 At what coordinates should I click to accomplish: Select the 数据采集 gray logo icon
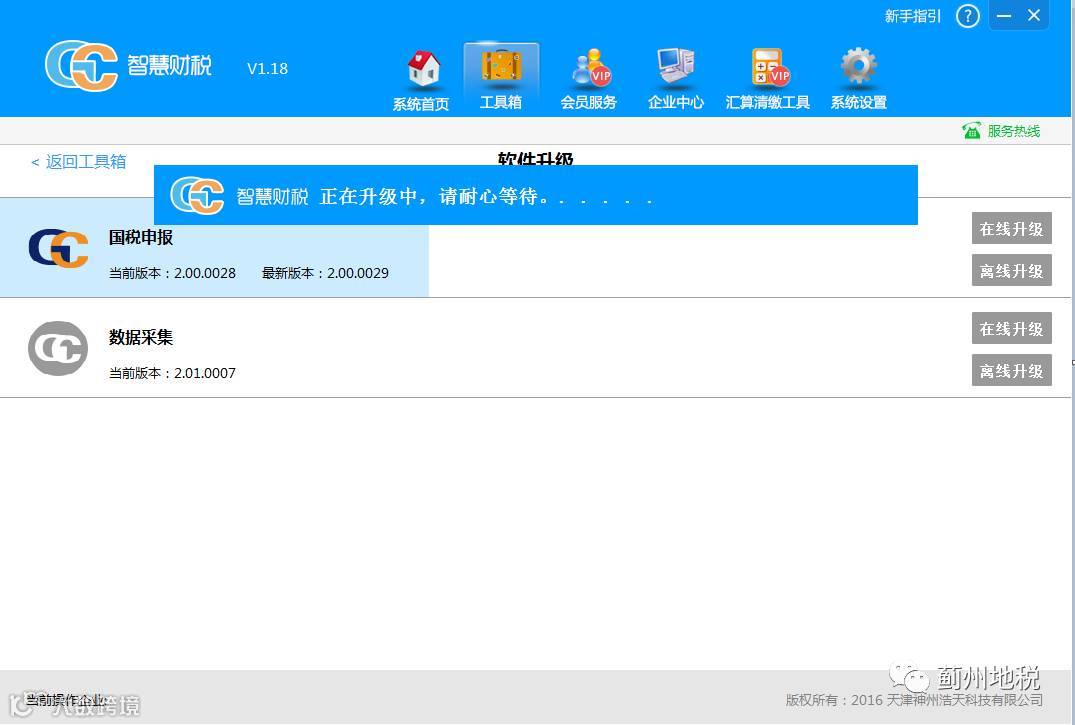[x=58, y=348]
